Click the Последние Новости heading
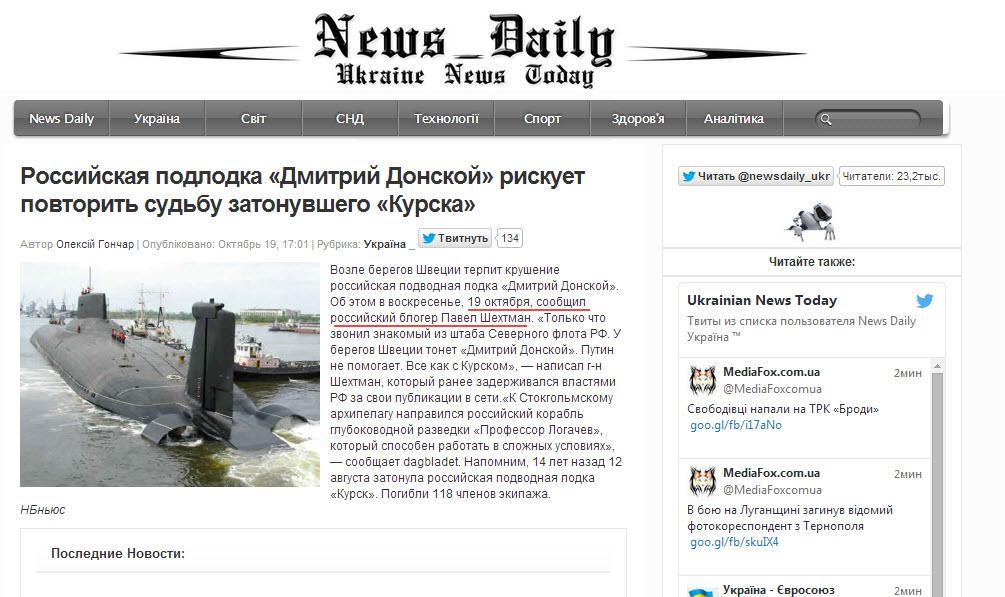This screenshot has width=1005, height=597. [118, 553]
